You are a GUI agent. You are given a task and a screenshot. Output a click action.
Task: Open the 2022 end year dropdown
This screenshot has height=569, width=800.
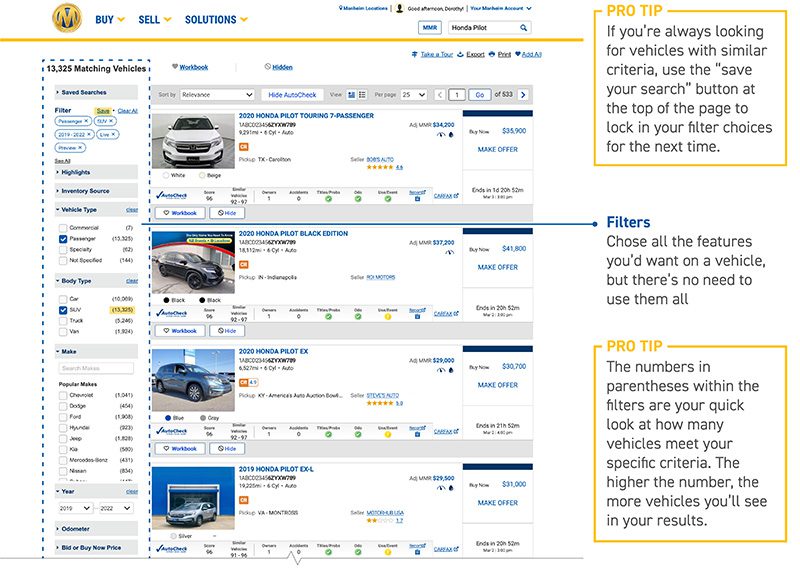115,508
